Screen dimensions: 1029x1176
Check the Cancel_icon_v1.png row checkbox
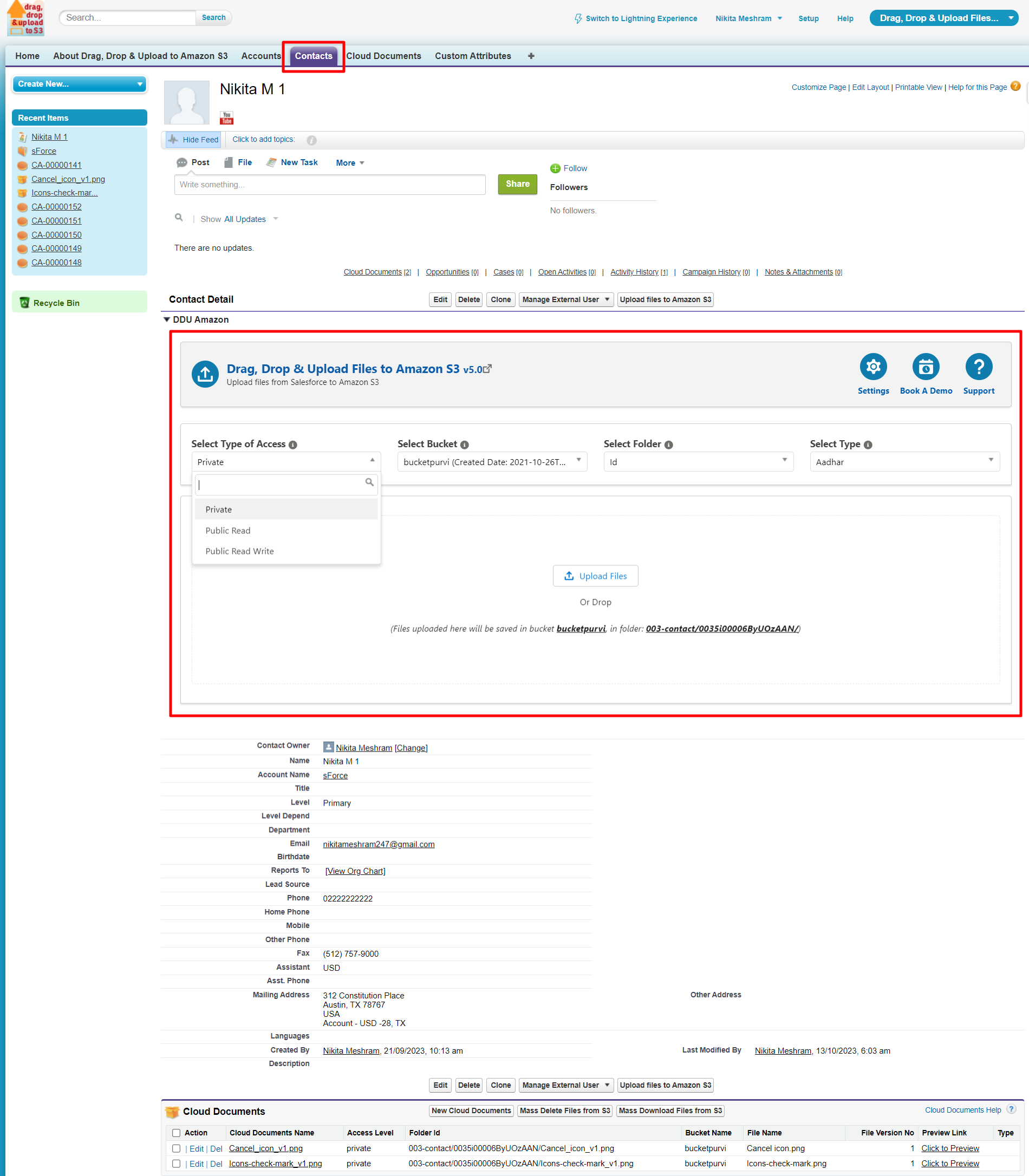(177, 1148)
